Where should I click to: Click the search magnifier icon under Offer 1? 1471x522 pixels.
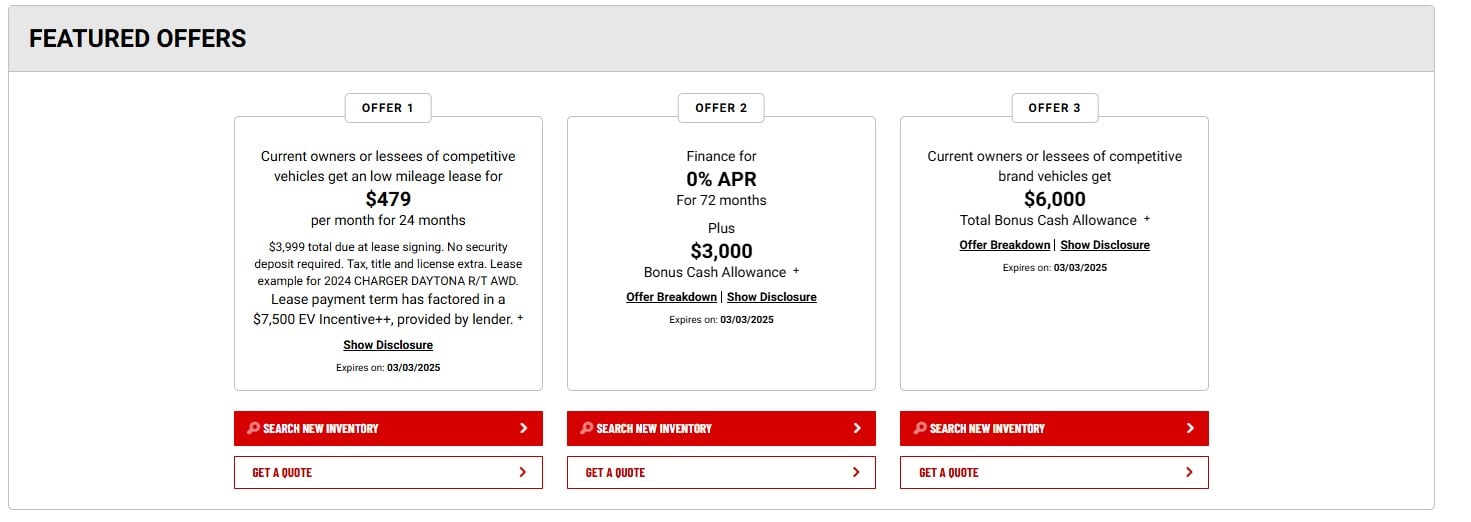[253, 428]
